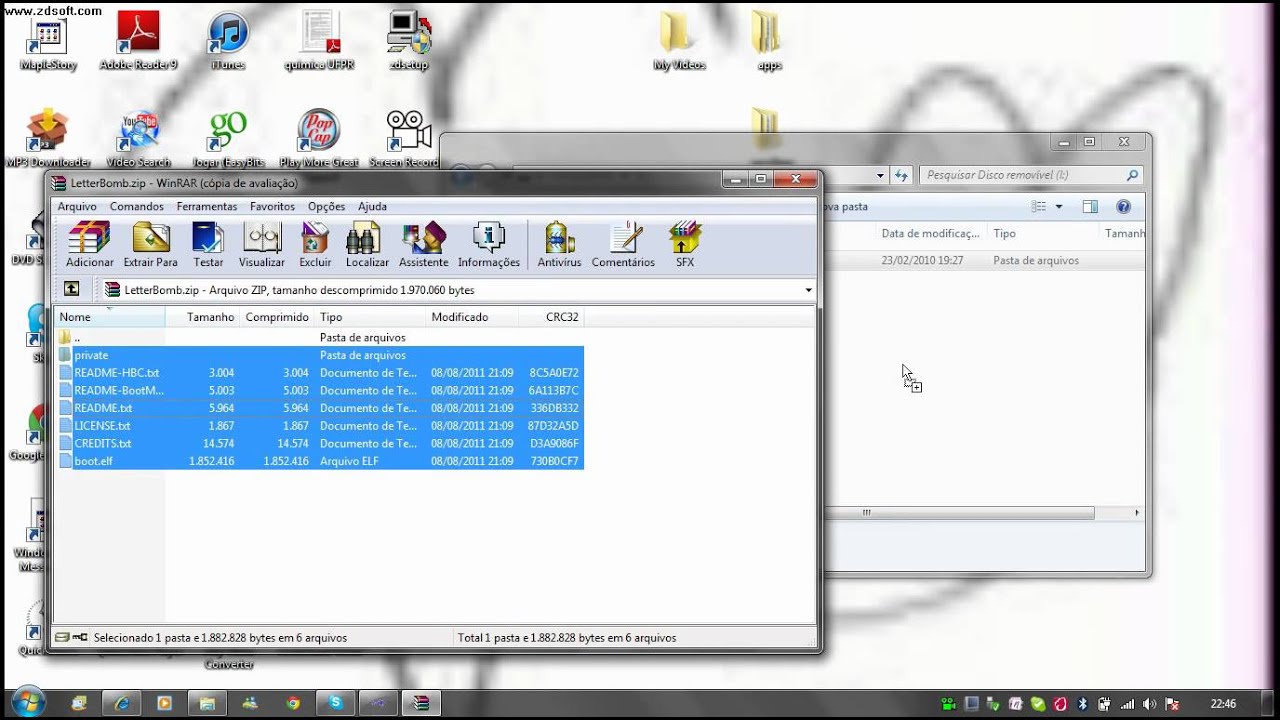Click the SFX toolbar icon
This screenshot has height=720, width=1280.
[x=685, y=245]
